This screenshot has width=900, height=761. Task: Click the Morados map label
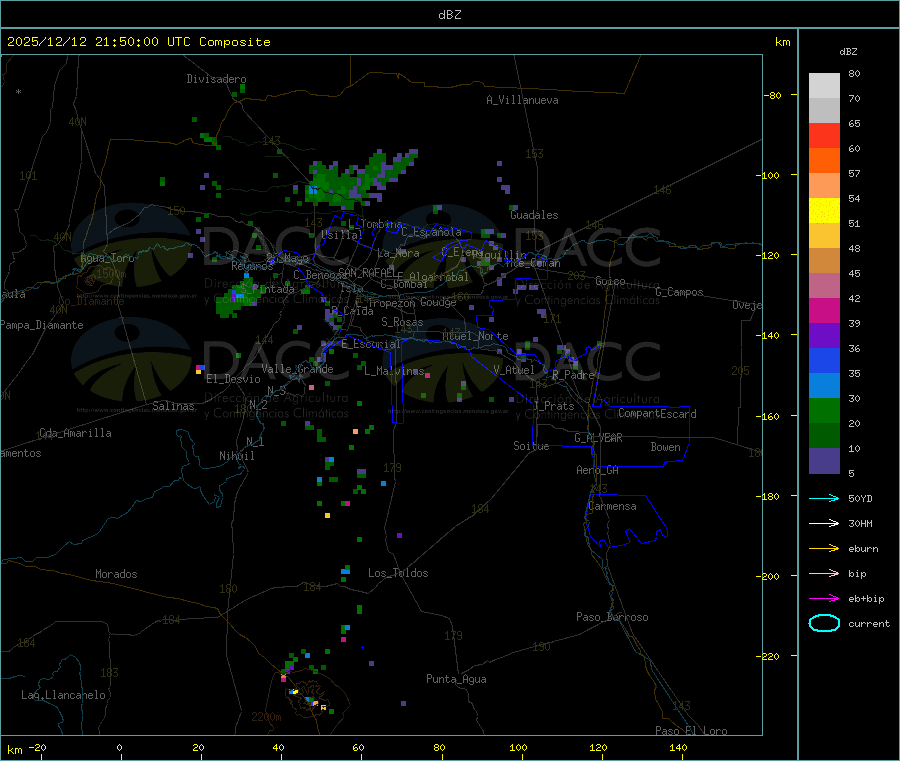116,574
